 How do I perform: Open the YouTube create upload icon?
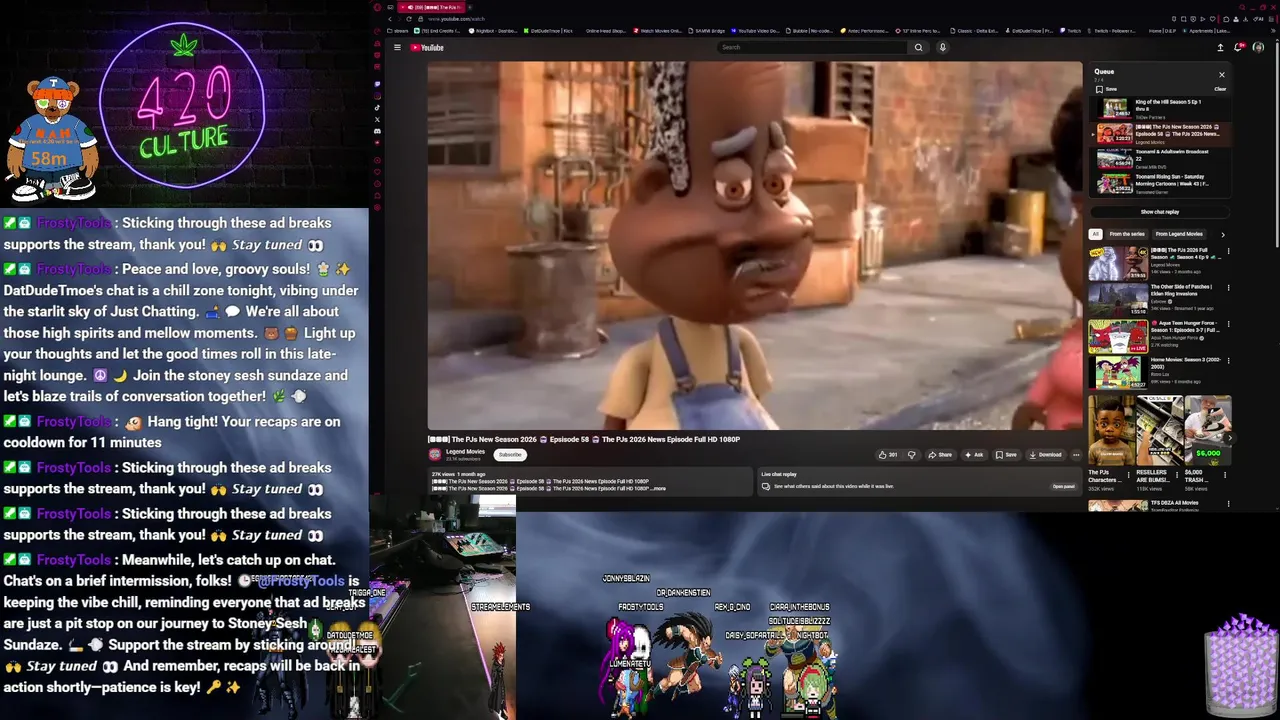pyautogui.click(x=1220, y=47)
